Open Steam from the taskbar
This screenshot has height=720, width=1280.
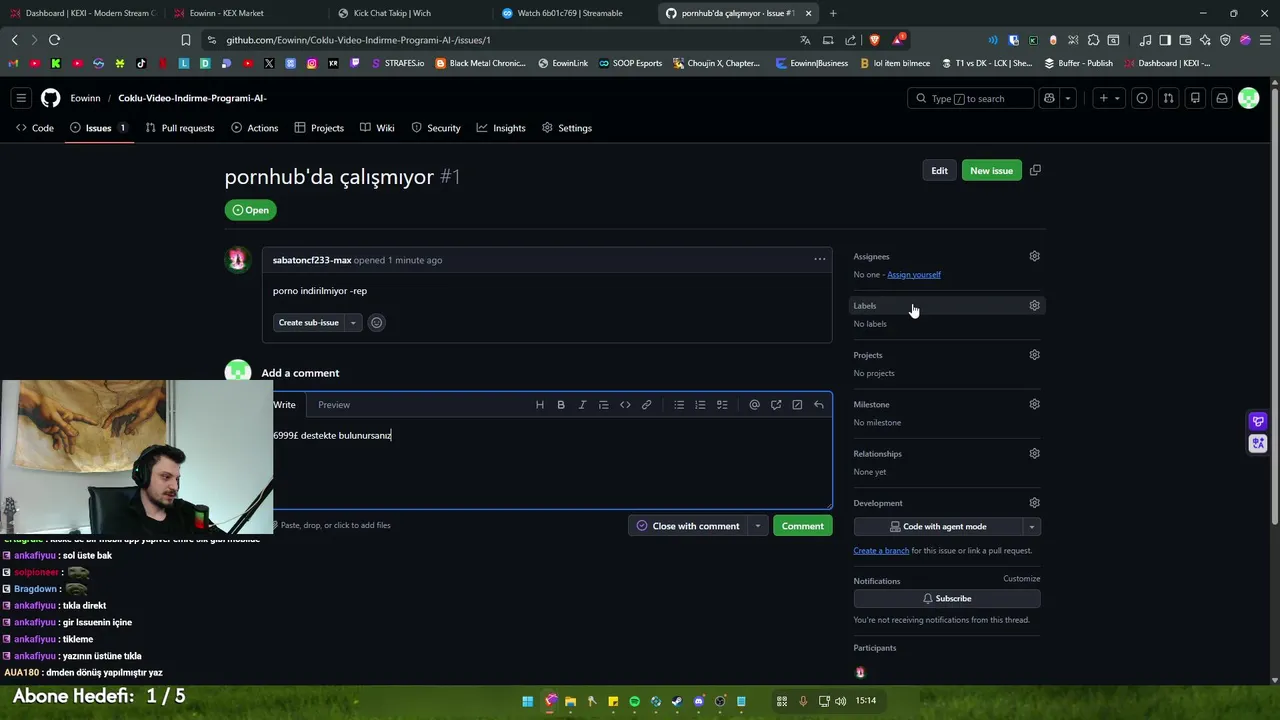(677, 701)
